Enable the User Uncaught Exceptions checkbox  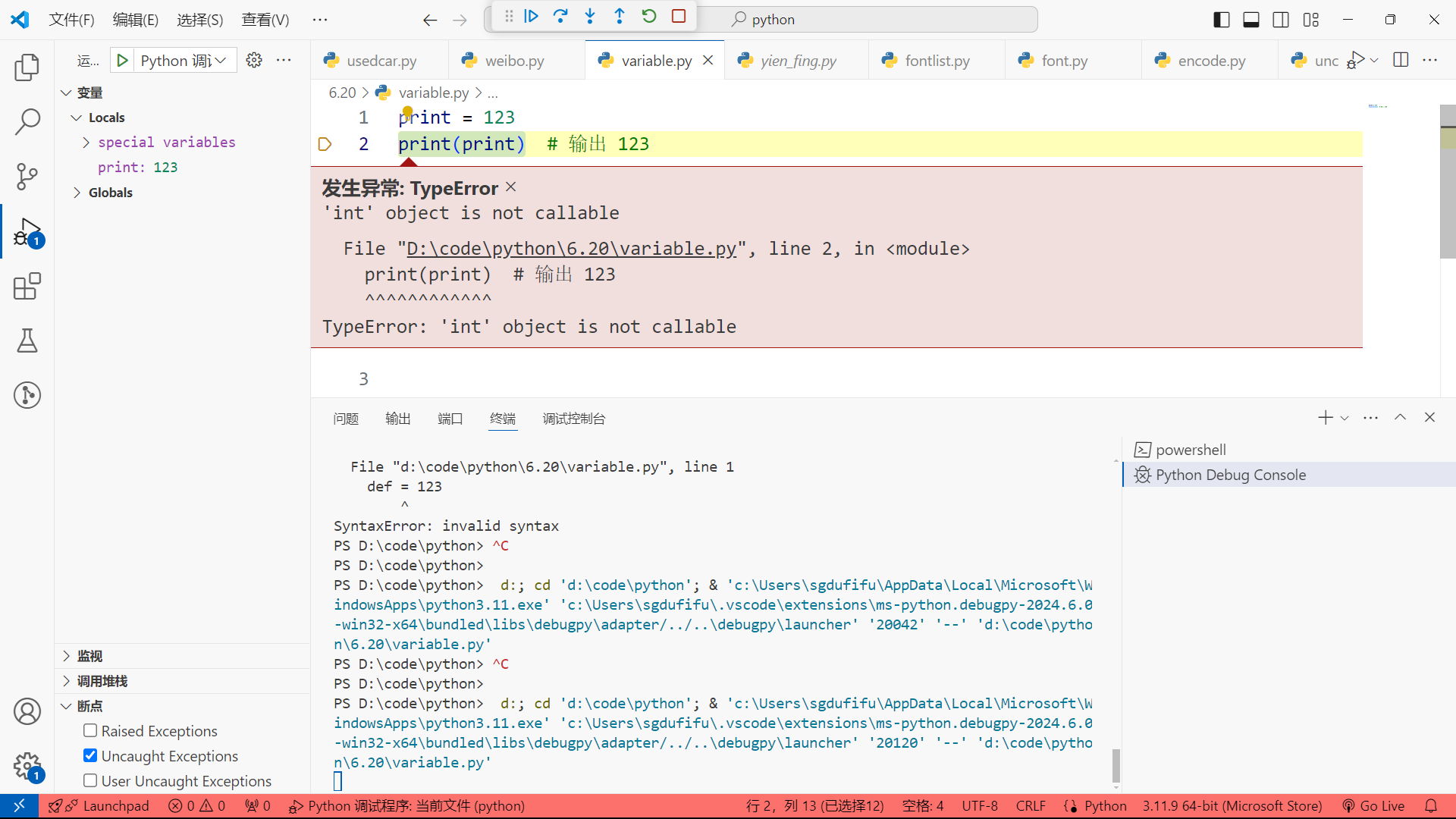pyautogui.click(x=90, y=780)
